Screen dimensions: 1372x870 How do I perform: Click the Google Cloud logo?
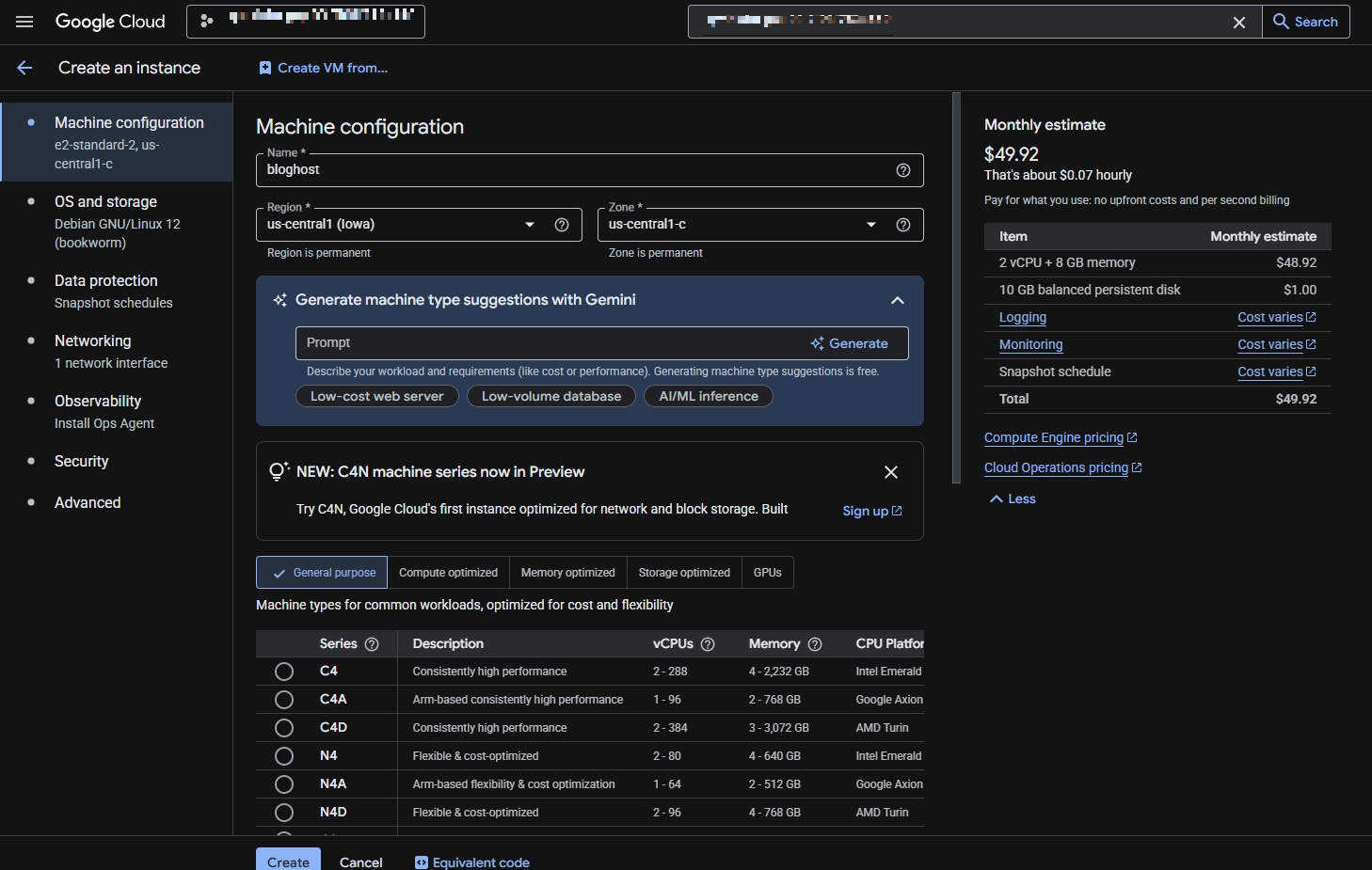(x=110, y=22)
